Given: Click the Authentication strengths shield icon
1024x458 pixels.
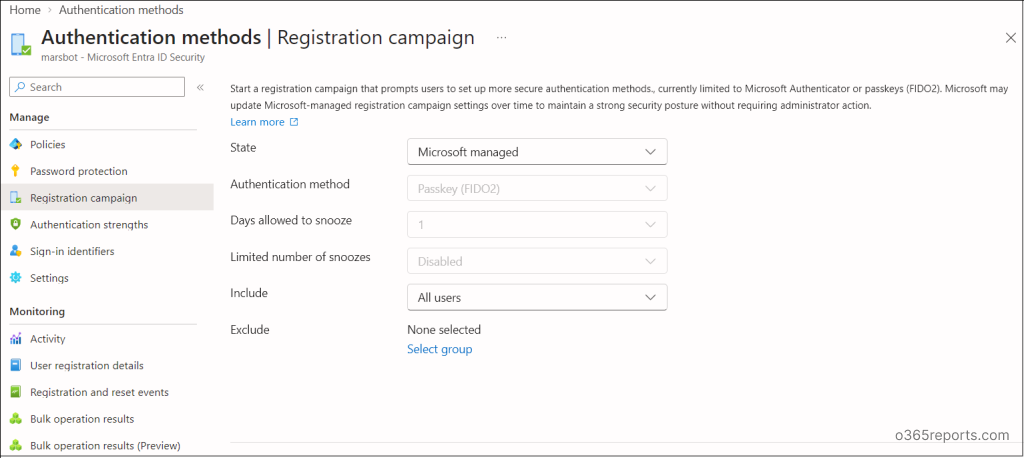Looking at the screenshot, I should click(16, 225).
